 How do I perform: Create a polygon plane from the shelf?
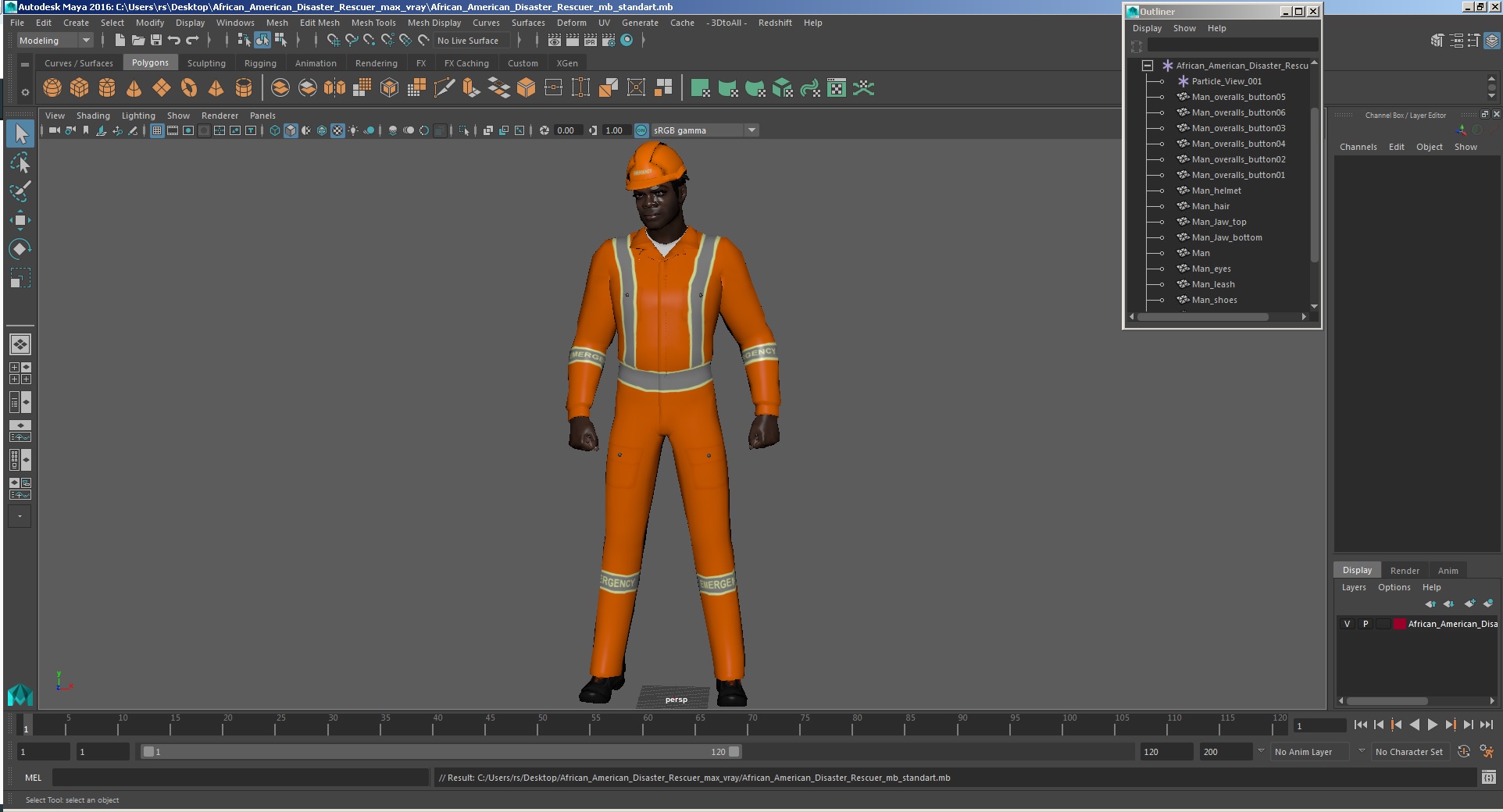(162, 88)
